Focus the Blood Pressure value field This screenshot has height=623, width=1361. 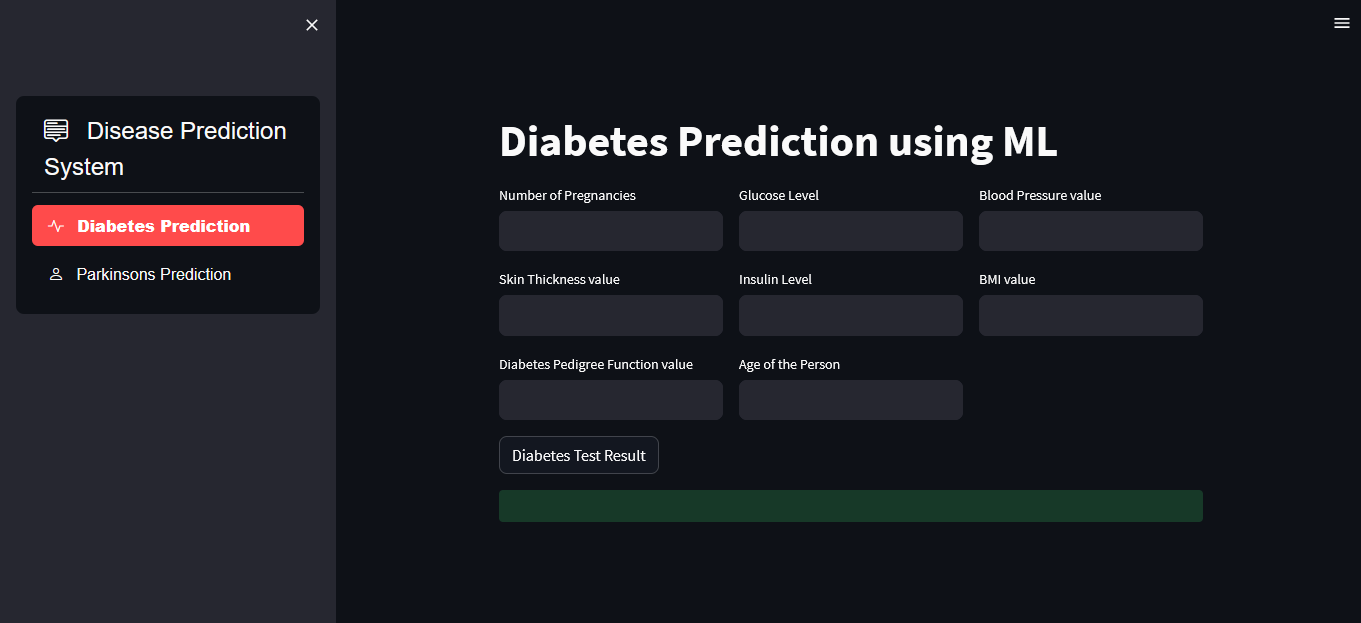pyautogui.click(x=1090, y=231)
